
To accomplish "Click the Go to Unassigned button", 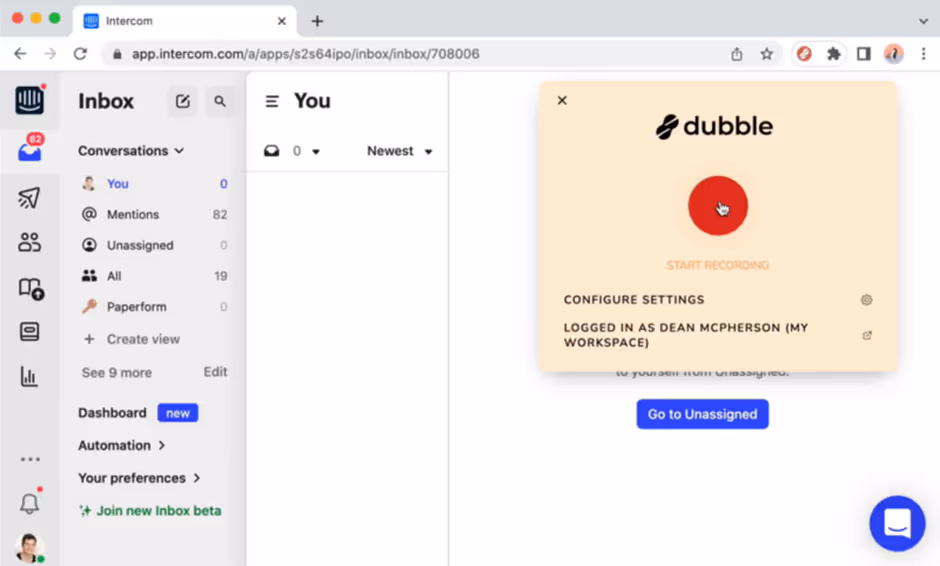I will 702,414.
